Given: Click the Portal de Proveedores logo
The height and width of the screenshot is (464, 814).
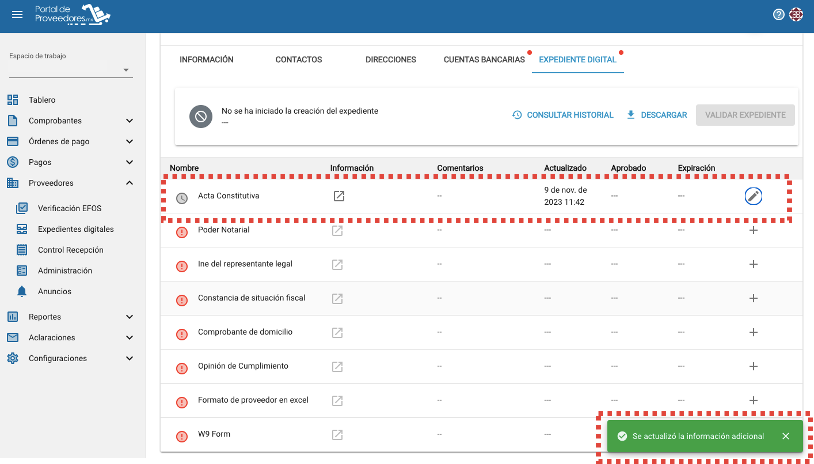Looking at the screenshot, I should click(x=73, y=15).
